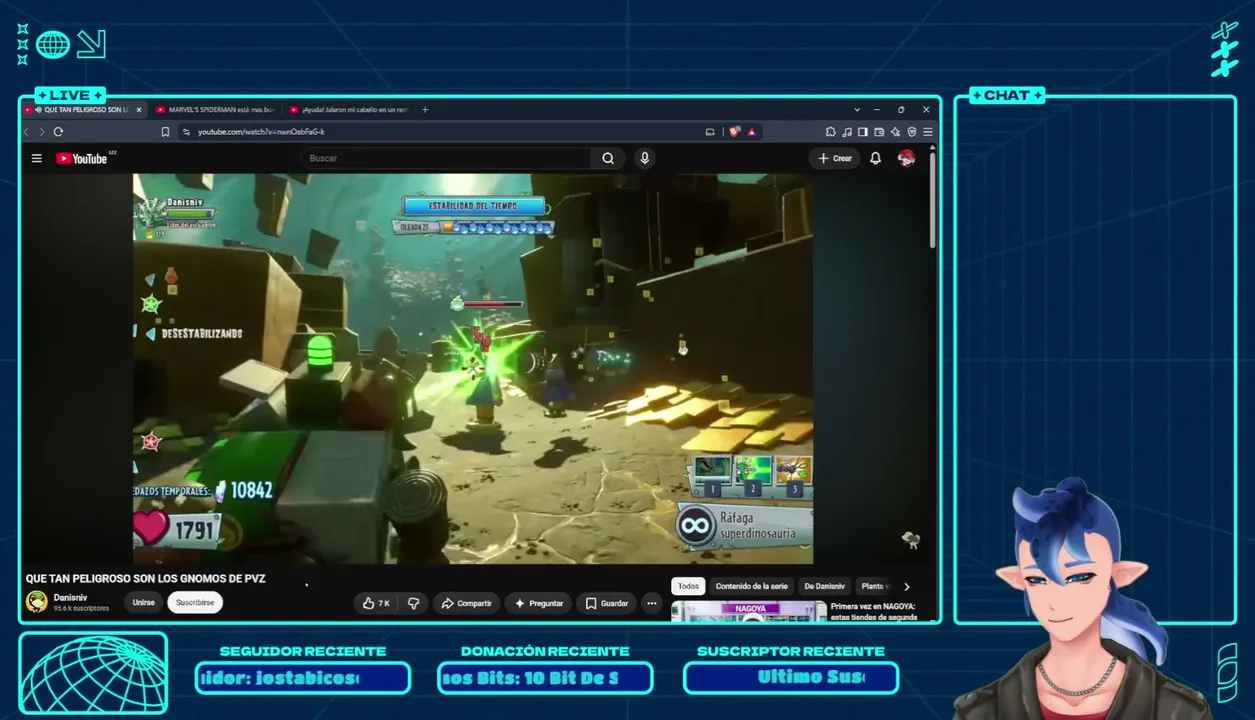The height and width of the screenshot is (720, 1255).
Task: Open the browser main hamburger menu
Action: [927, 132]
